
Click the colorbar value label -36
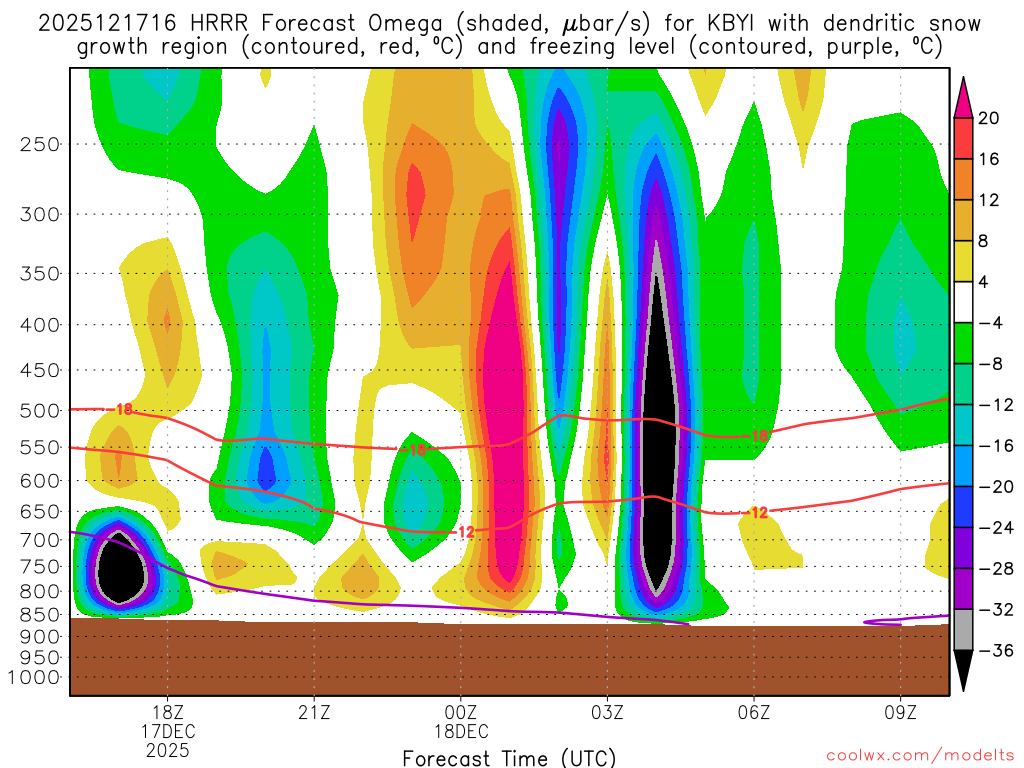pyautogui.click(x=996, y=650)
